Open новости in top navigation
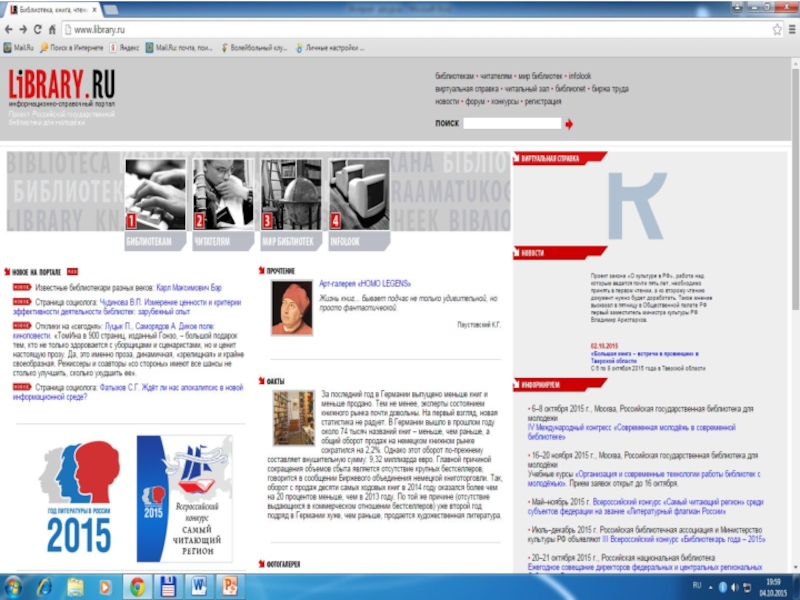The height and width of the screenshot is (600, 800). 447,102
